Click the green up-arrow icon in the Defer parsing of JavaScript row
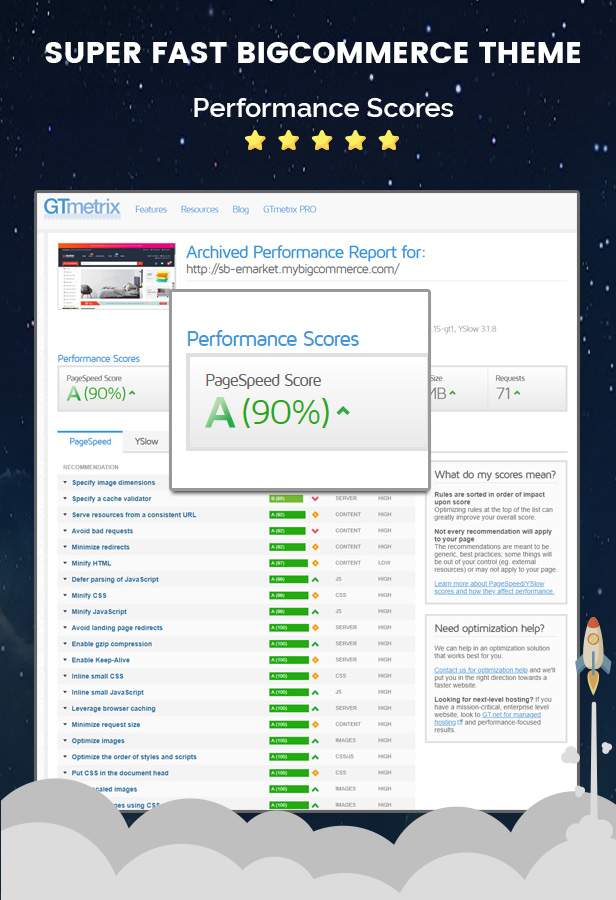 [315, 580]
